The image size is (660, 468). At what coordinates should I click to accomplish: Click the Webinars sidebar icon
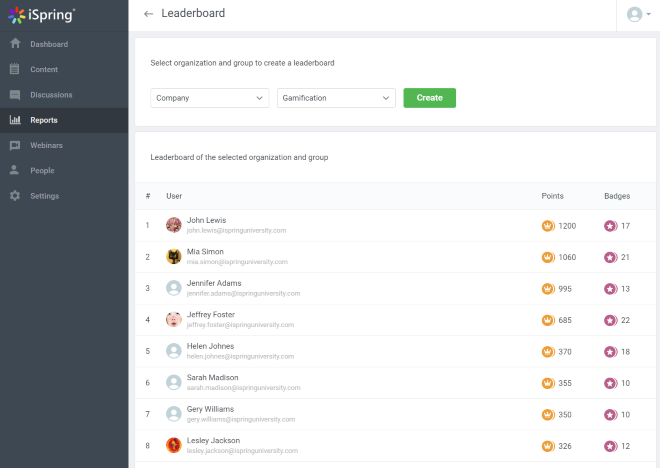tap(14, 145)
